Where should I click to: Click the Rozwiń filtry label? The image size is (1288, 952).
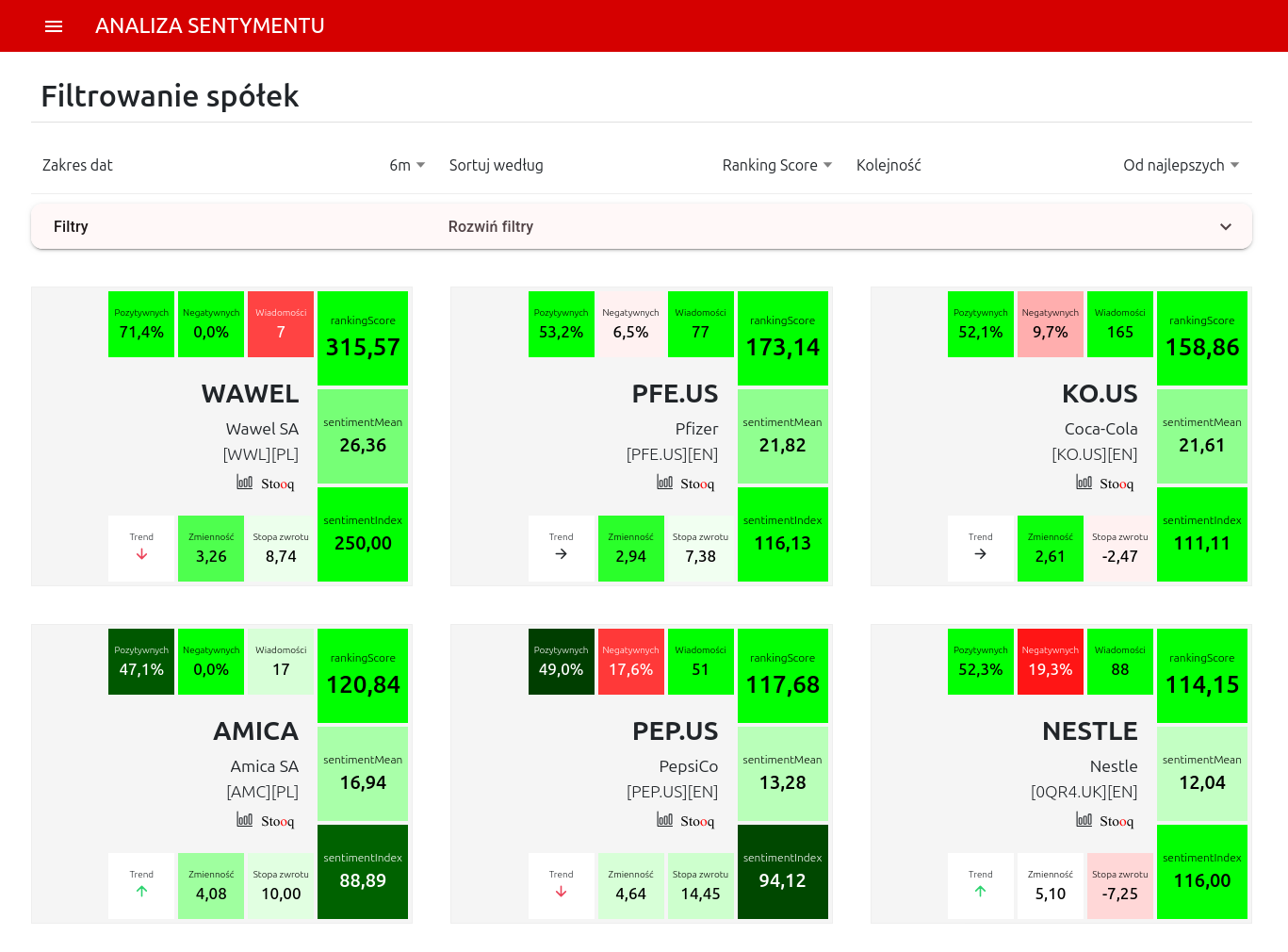pos(491,226)
